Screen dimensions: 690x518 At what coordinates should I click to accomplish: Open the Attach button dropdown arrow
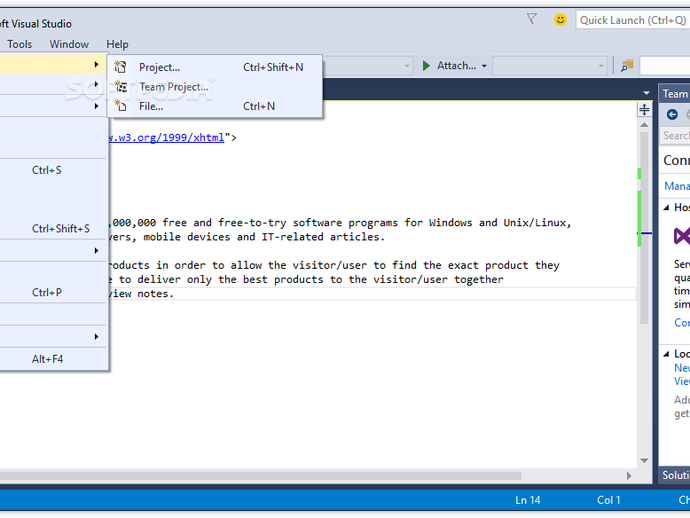click(484, 66)
